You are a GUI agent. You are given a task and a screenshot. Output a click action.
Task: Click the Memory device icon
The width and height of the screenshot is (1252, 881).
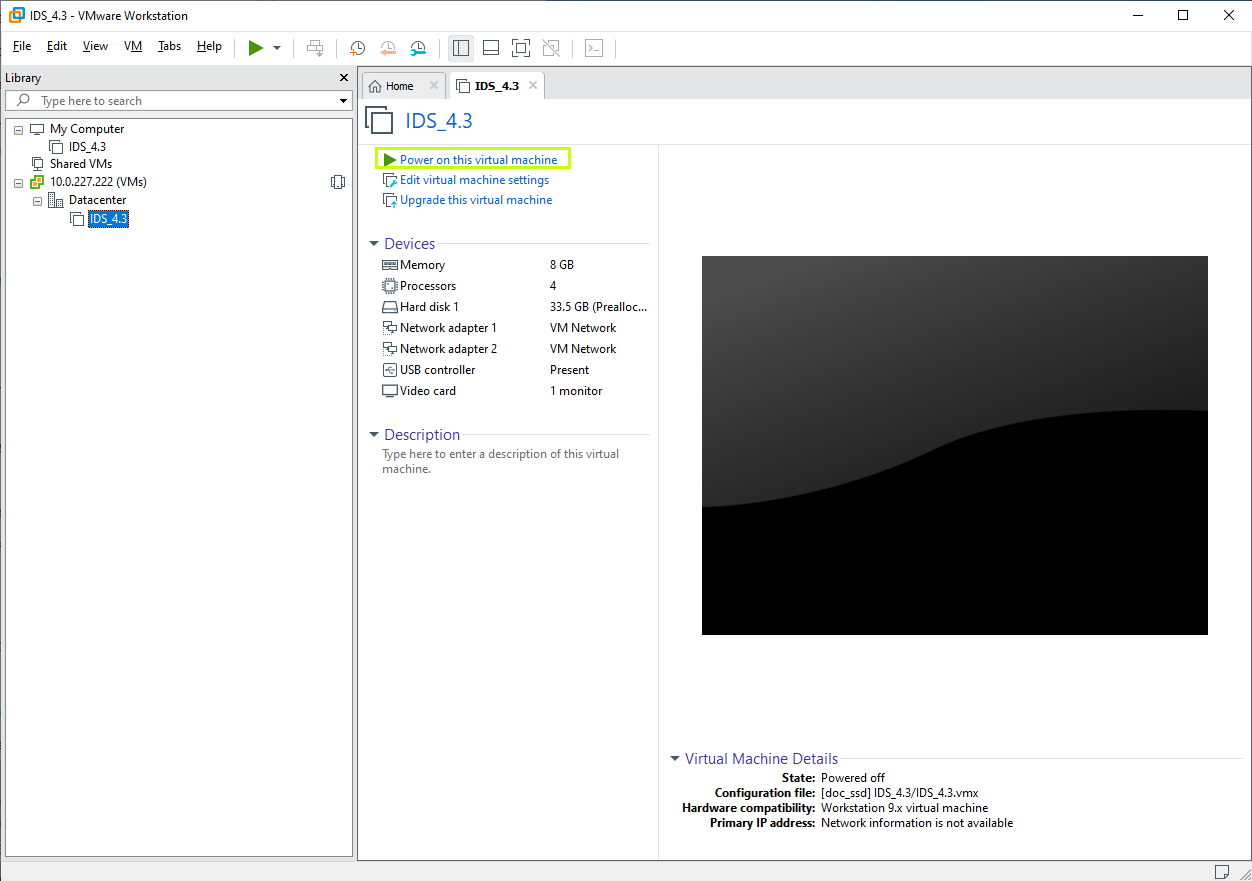click(390, 265)
